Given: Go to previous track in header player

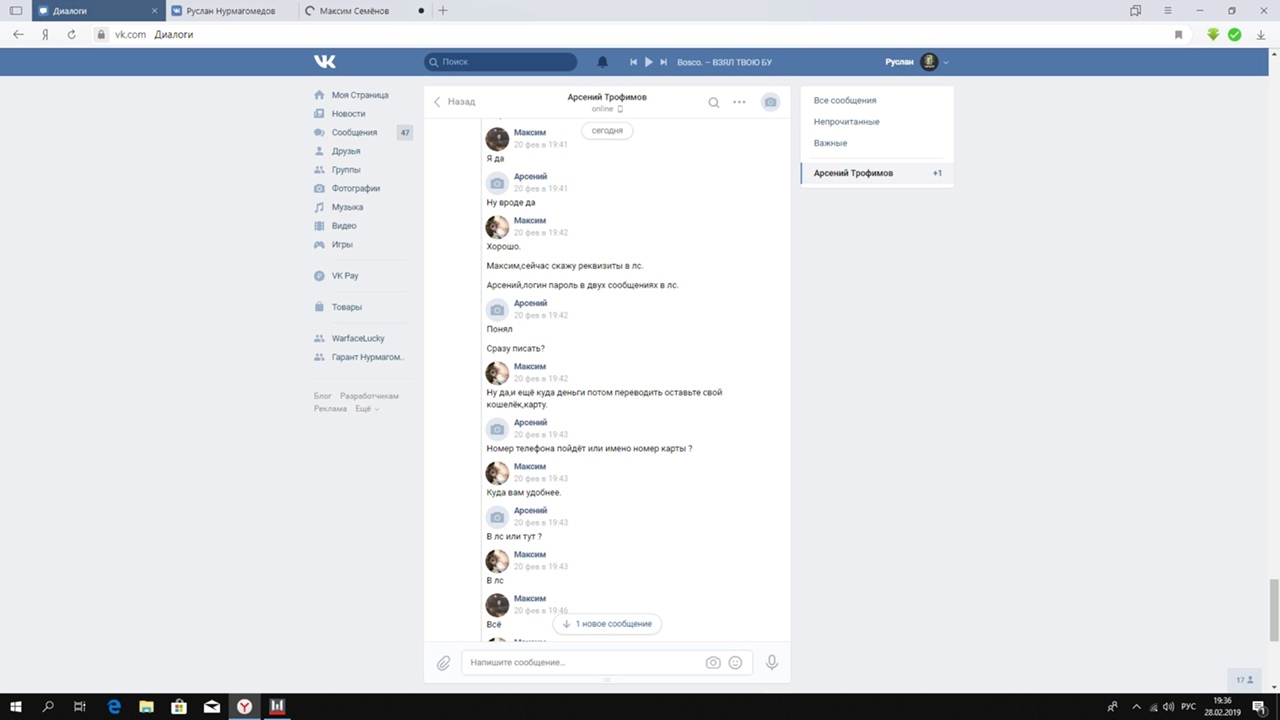Looking at the screenshot, I should [633, 62].
